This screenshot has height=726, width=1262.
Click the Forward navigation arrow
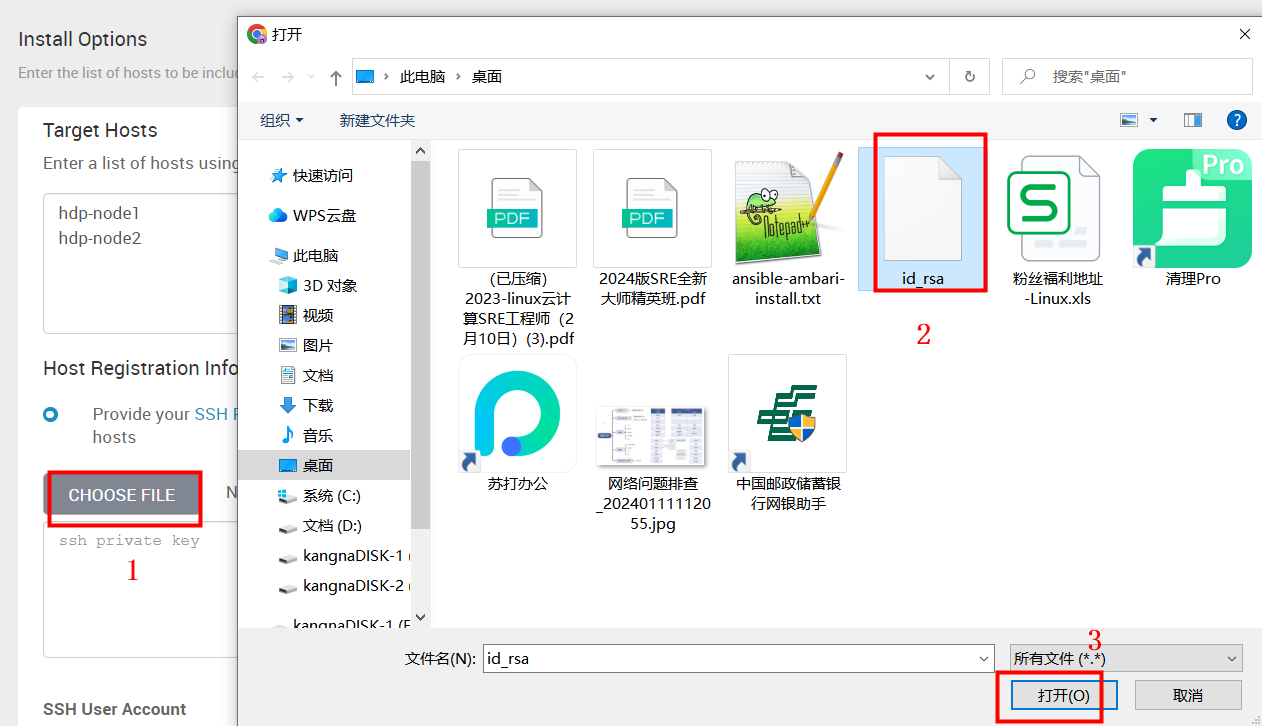288,77
